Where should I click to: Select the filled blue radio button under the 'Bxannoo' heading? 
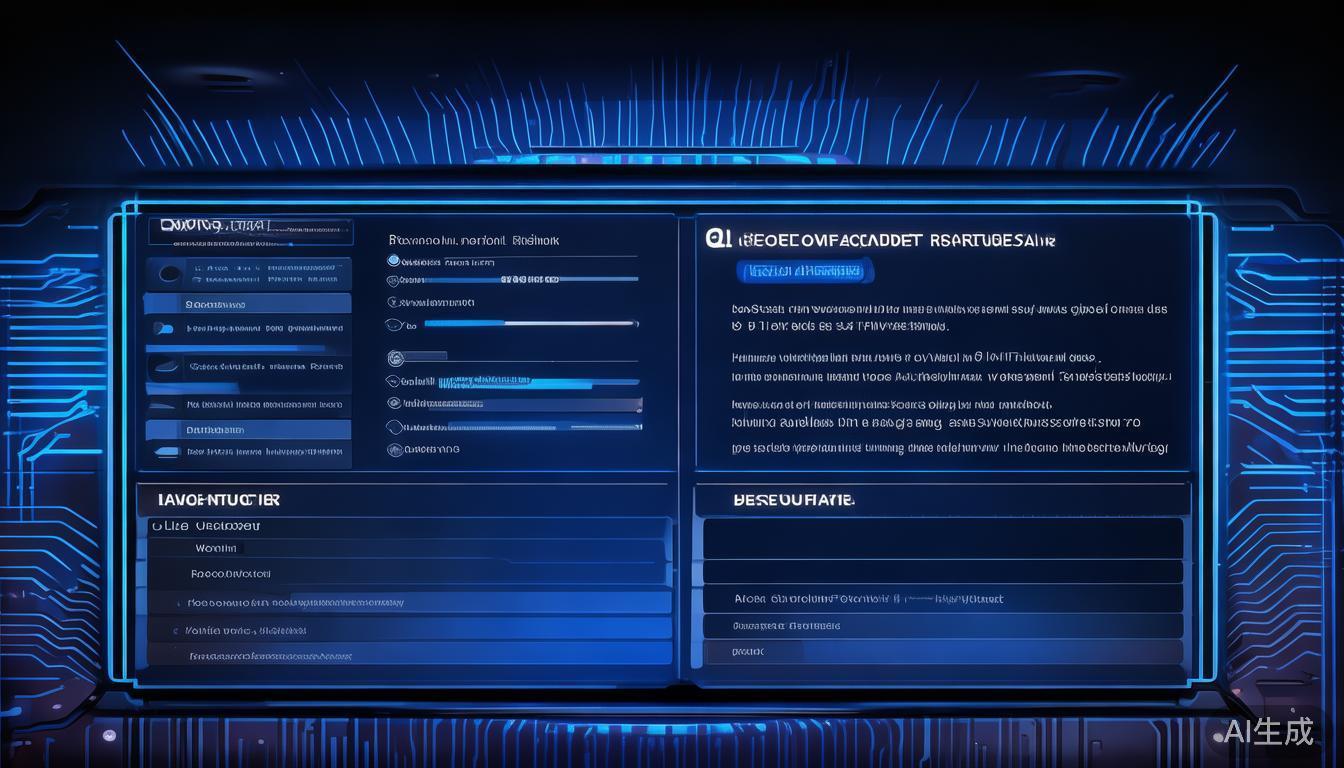[394, 261]
